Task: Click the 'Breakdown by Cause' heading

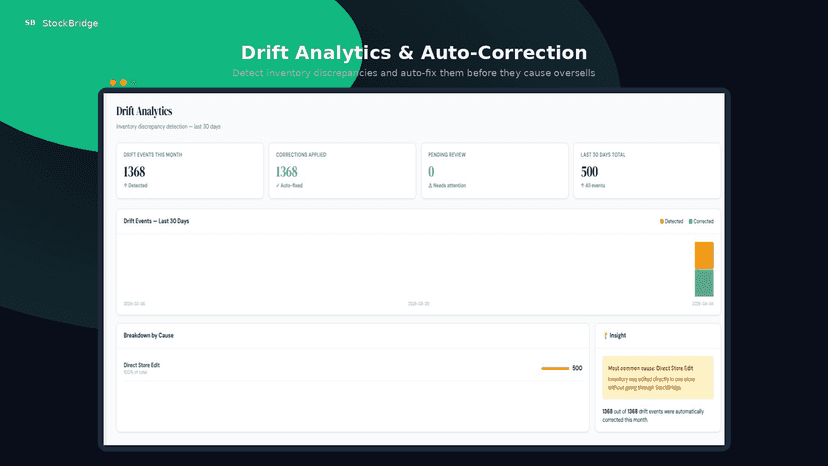Action: pos(148,335)
